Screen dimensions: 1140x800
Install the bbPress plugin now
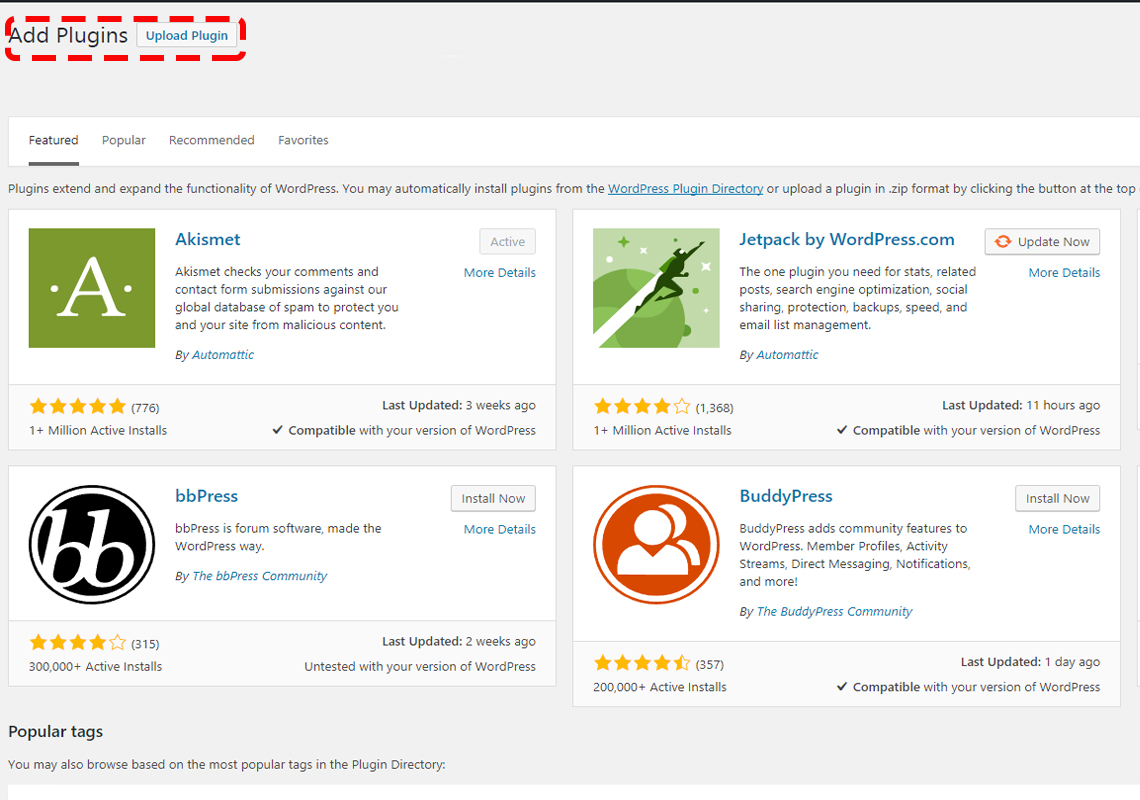(x=493, y=498)
